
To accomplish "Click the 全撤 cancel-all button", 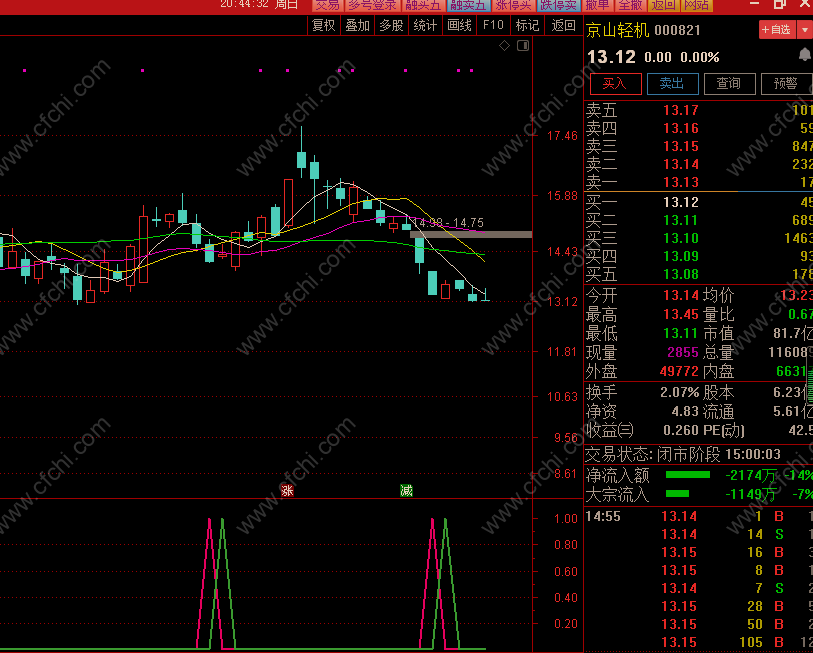I will tap(630, 5).
